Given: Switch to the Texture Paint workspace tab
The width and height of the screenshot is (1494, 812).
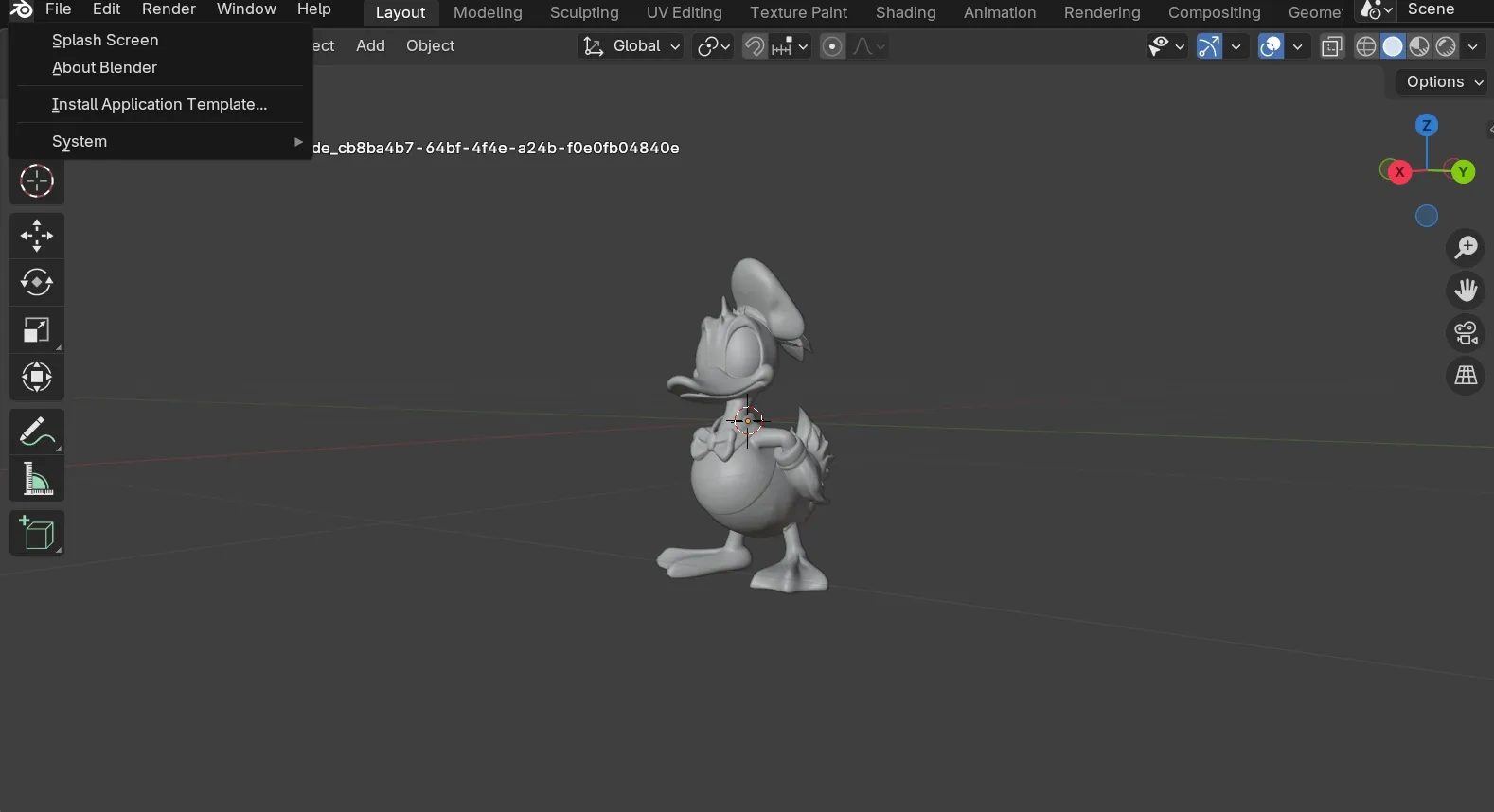Looking at the screenshot, I should pyautogui.click(x=798, y=12).
